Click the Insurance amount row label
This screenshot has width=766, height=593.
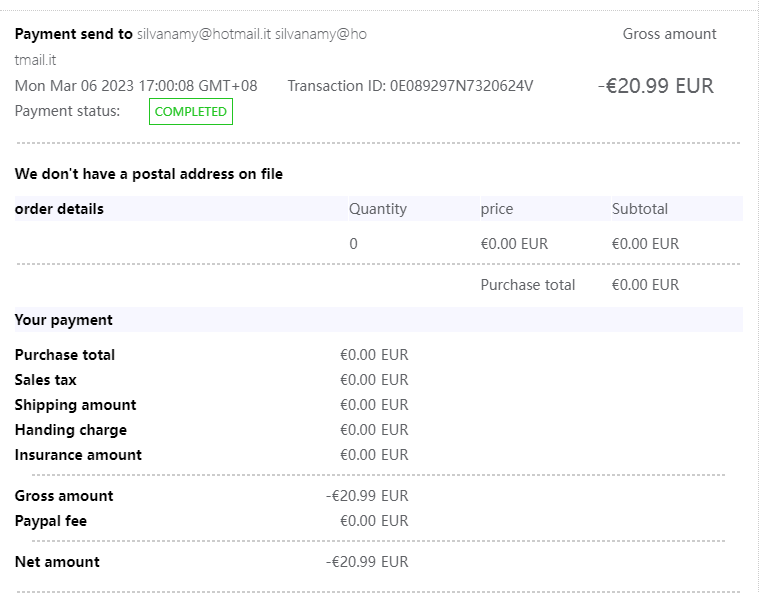tap(78, 455)
